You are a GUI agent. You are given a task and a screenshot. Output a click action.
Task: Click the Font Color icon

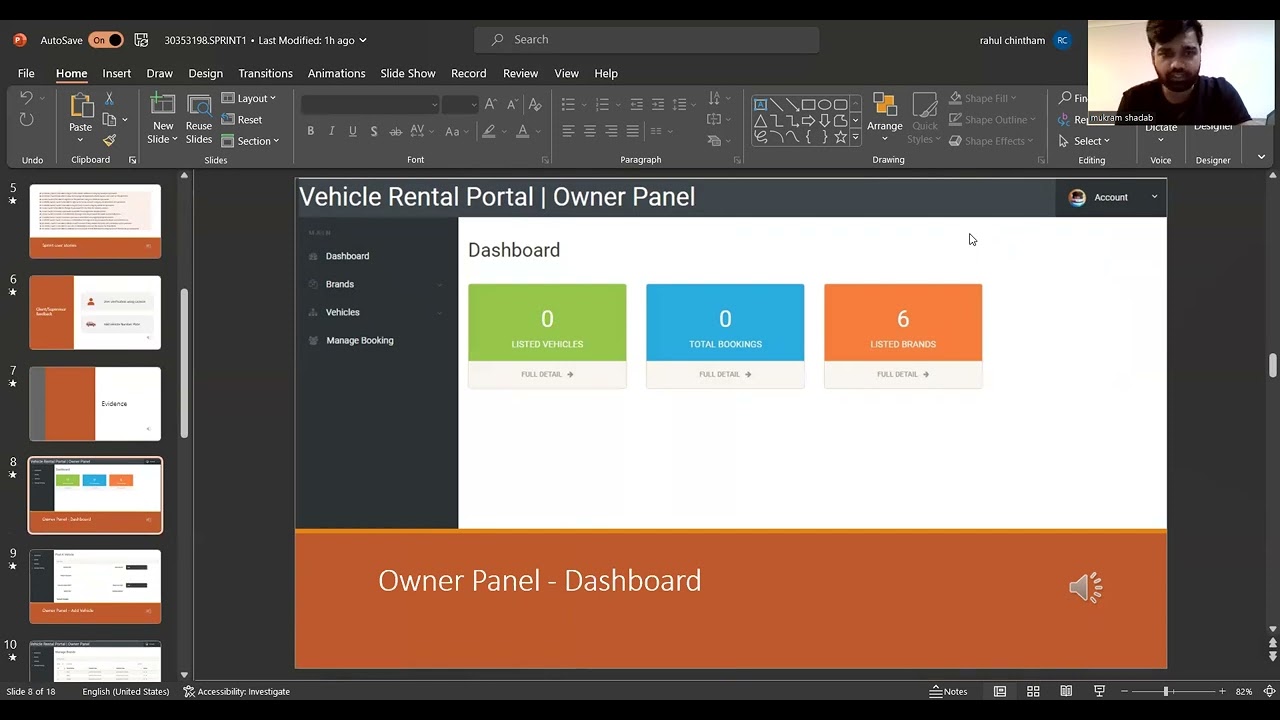(x=522, y=131)
